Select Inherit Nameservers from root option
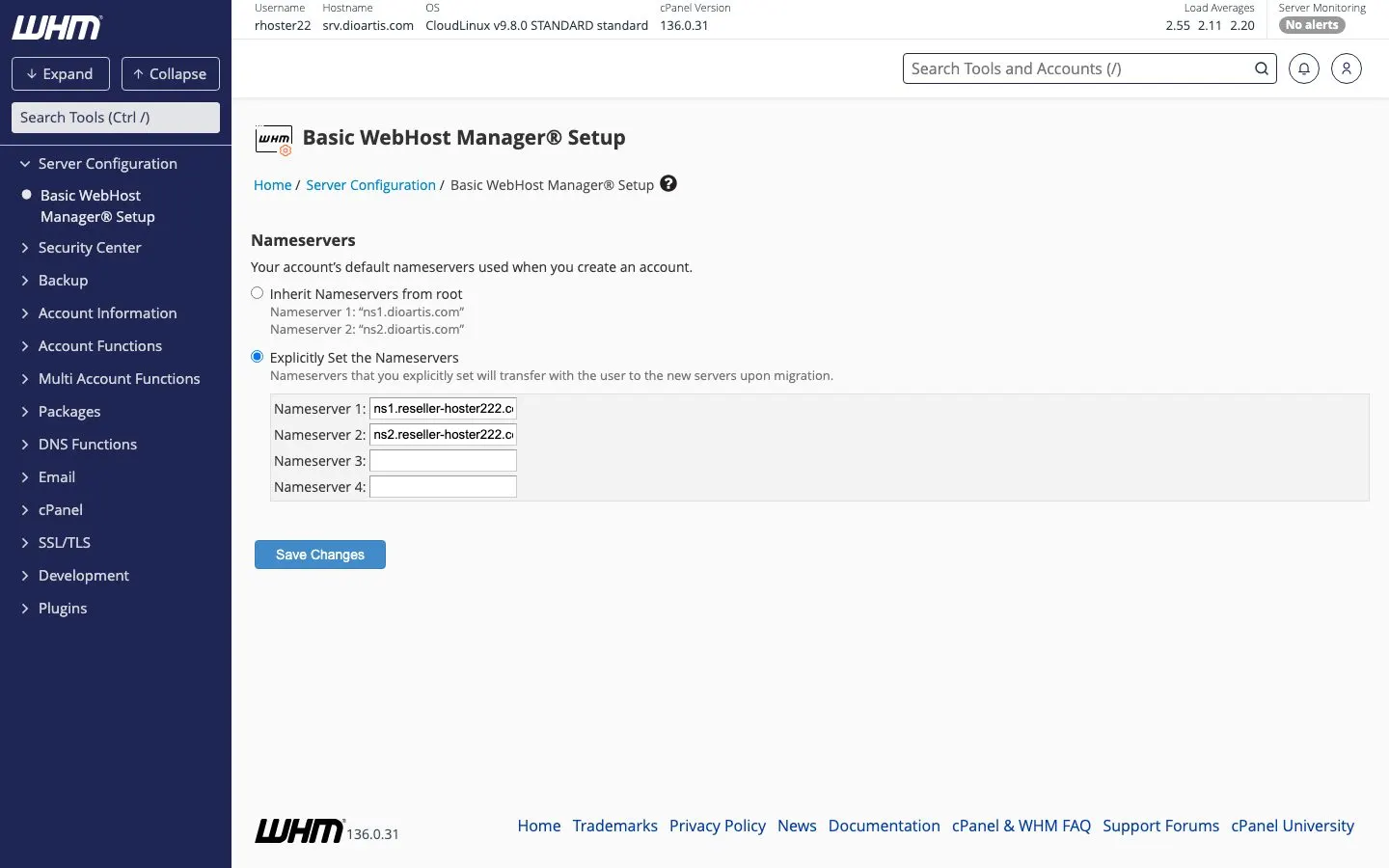1389x868 pixels. 257,293
